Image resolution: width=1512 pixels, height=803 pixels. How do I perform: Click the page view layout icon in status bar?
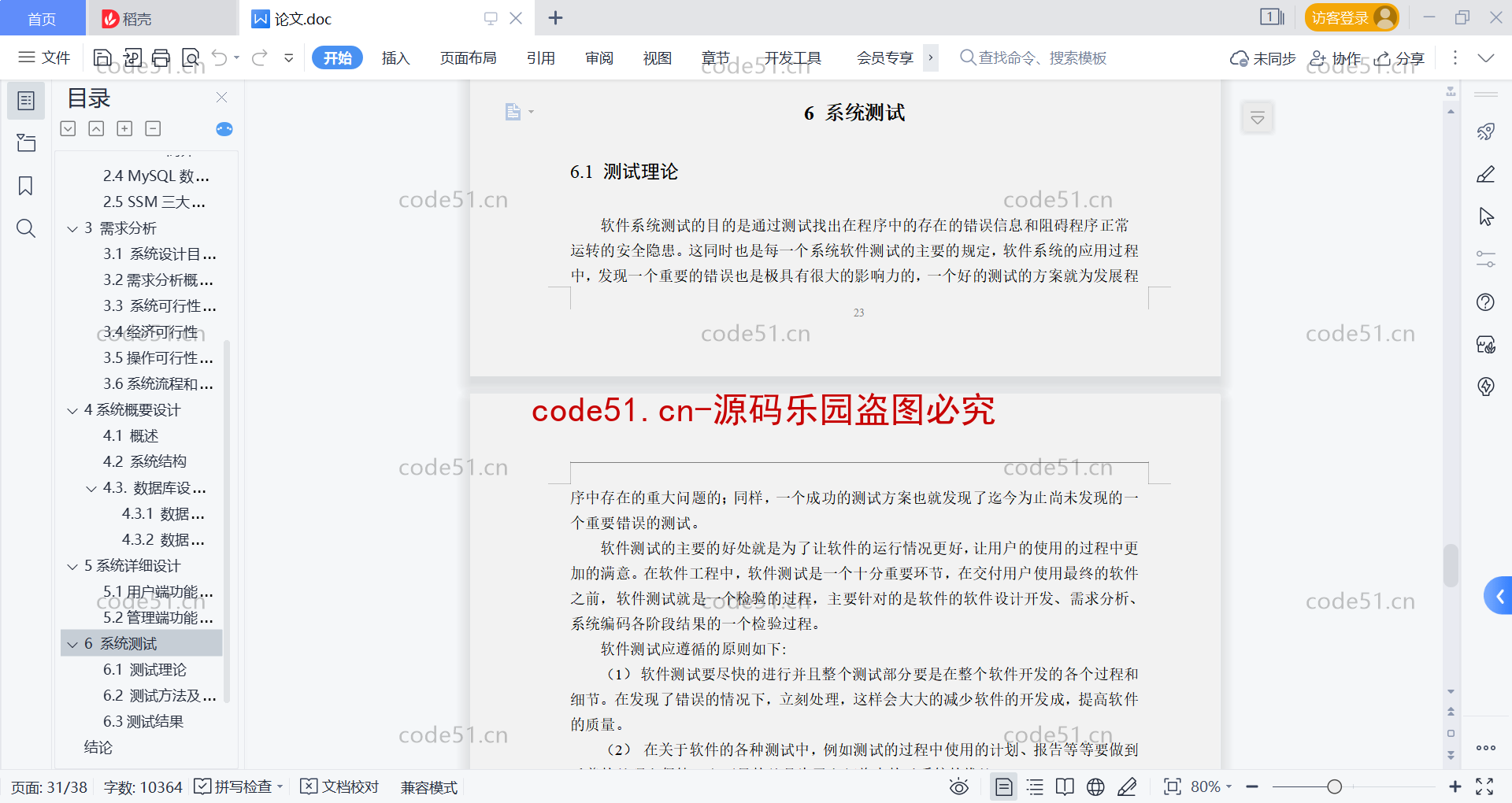pos(1003,786)
